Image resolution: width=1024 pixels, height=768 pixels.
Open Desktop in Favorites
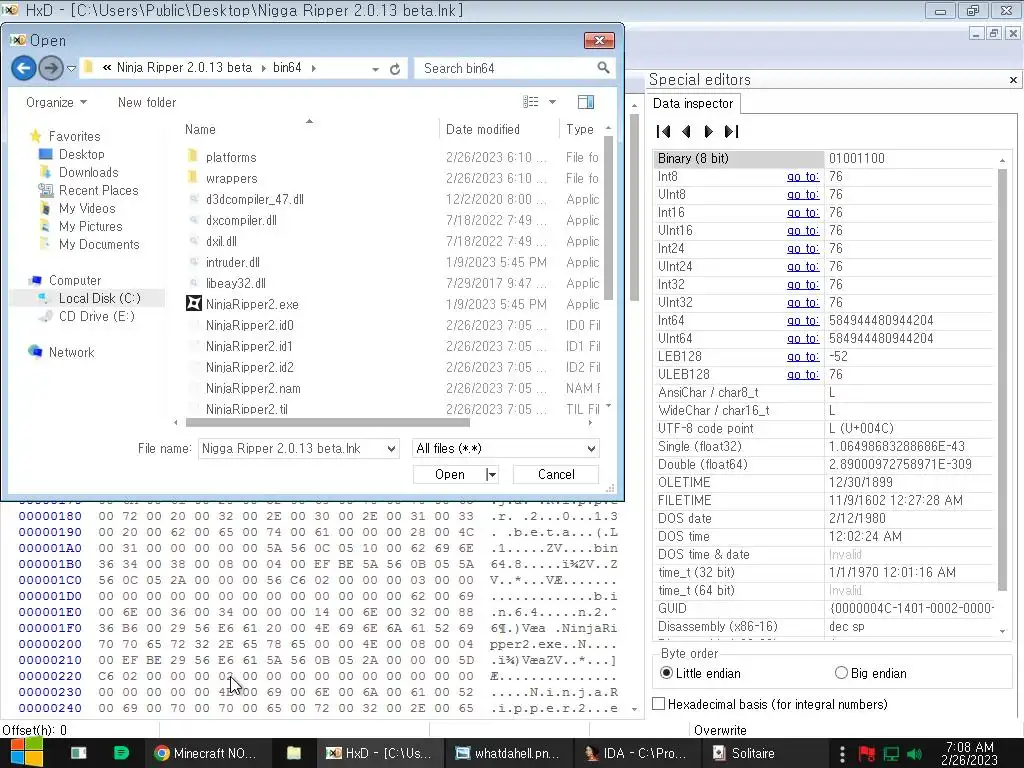(81, 154)
